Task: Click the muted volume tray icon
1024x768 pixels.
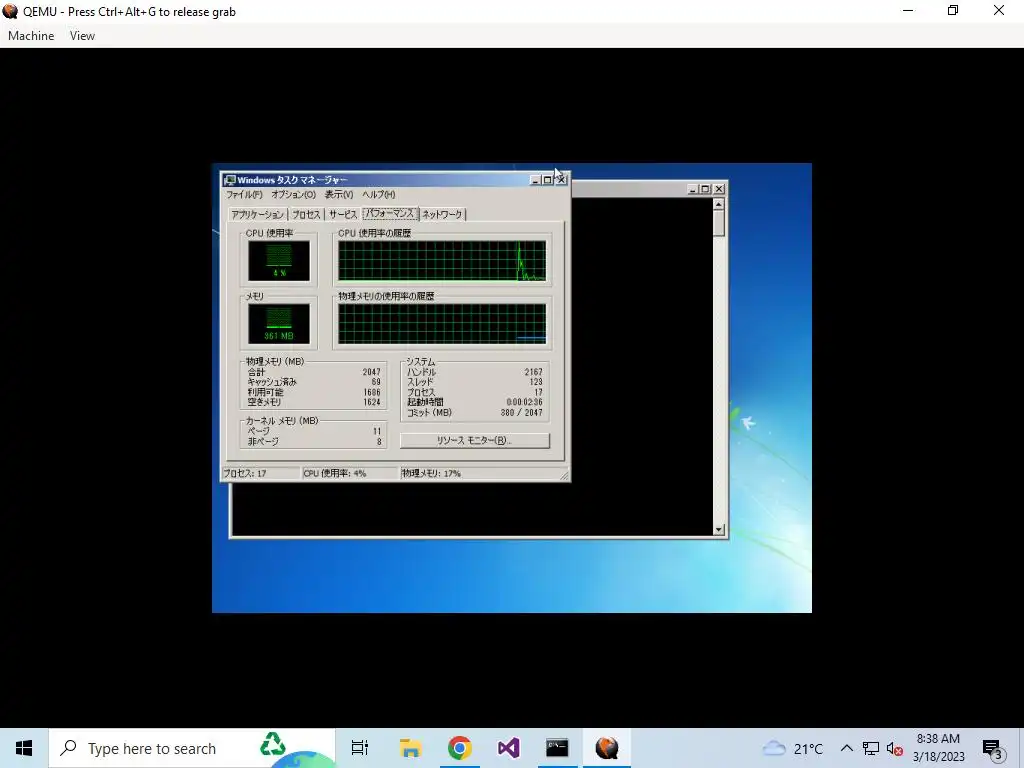Action: (x=895, y=748)
